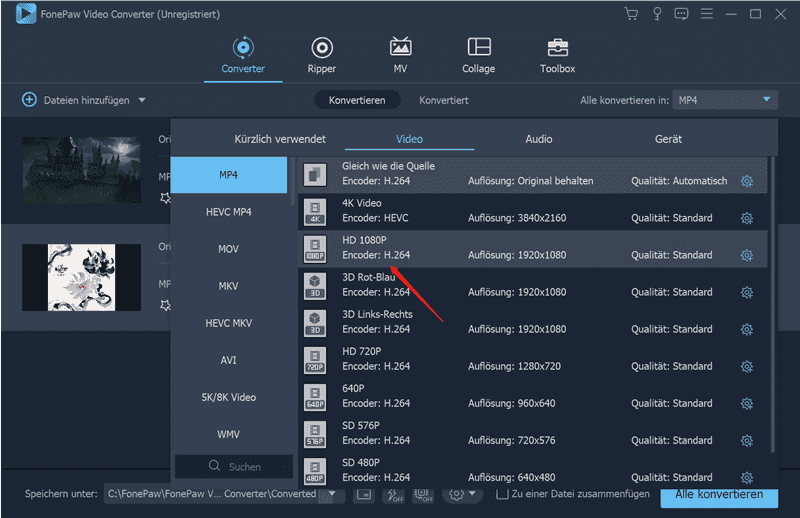The width and height of the screenshot is (800, 518).
Task: Open the Collage tab
Action: coord(479,55)
